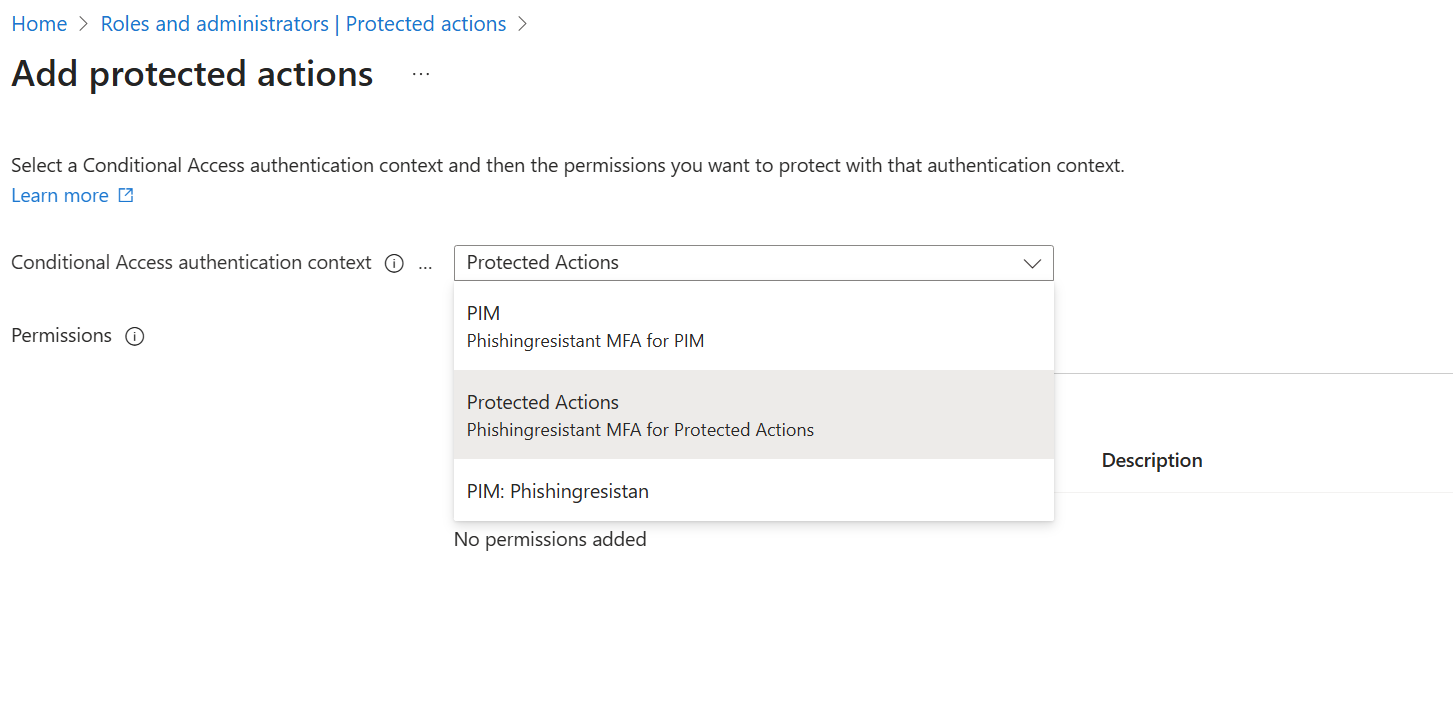Click the info icon next to Permissions
Viewport: 1453px width, 706px height.
coord(135,336)
